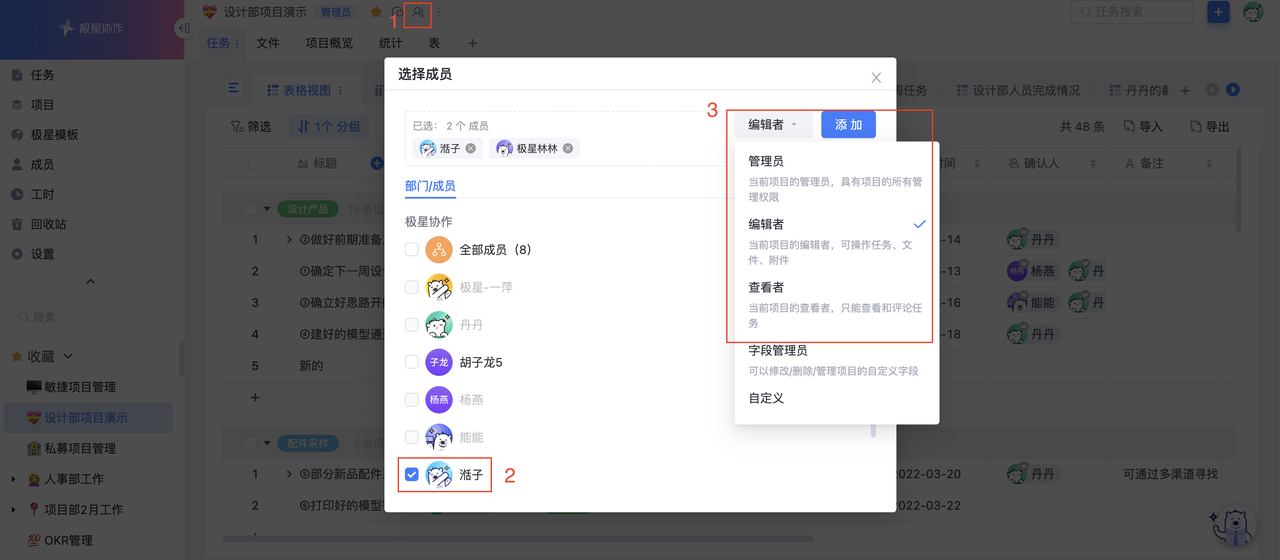Remove 湉子 from selected members

(x=471, y=148)
